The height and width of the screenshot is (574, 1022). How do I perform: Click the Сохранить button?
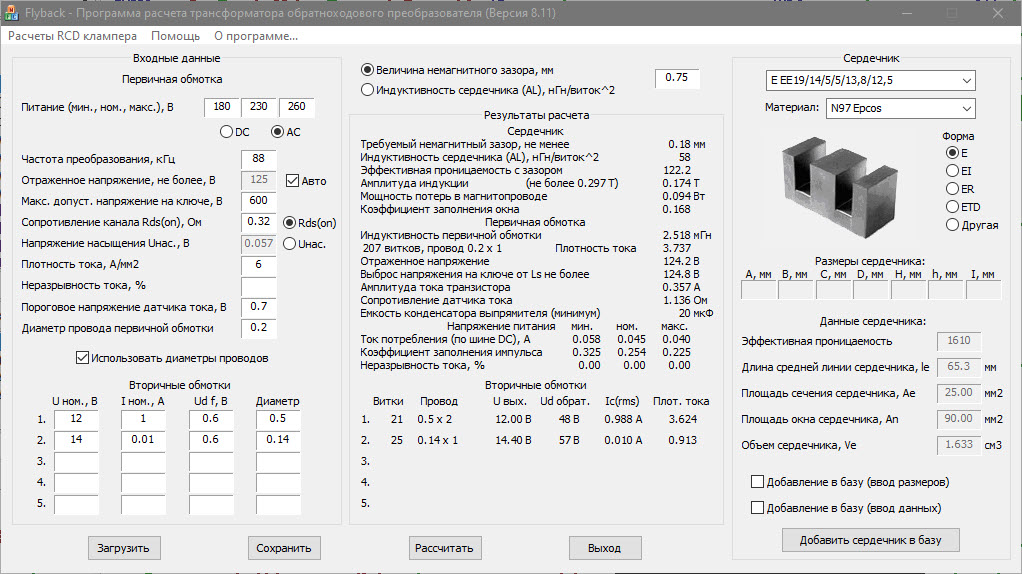[x=284, y=548]
